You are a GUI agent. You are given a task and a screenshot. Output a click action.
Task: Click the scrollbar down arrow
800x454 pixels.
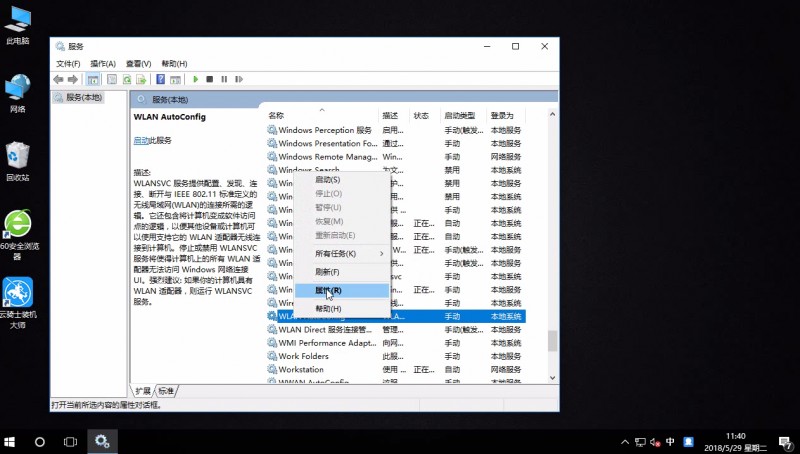(552, 378)
